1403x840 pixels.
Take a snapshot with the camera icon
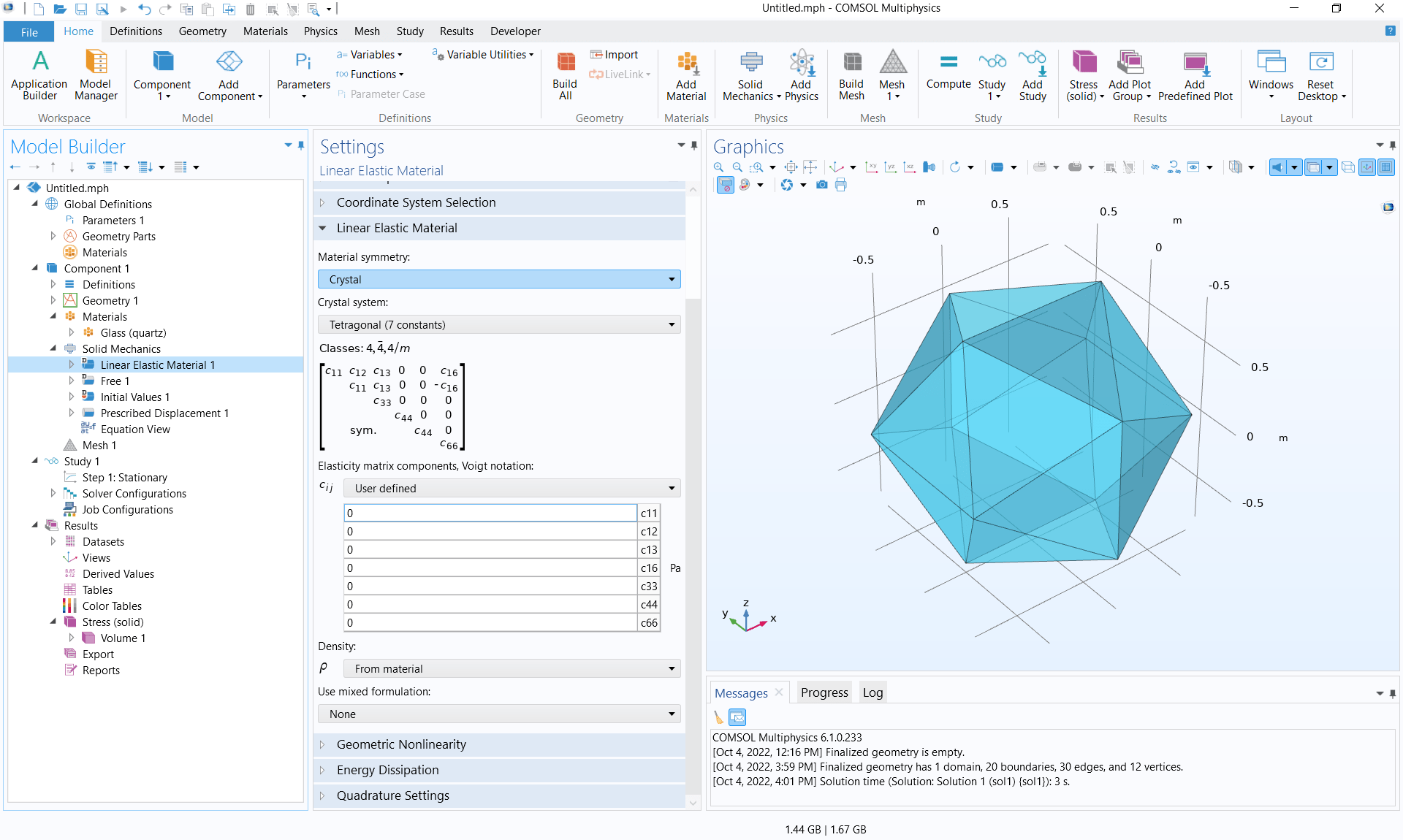tap(821, 185)
